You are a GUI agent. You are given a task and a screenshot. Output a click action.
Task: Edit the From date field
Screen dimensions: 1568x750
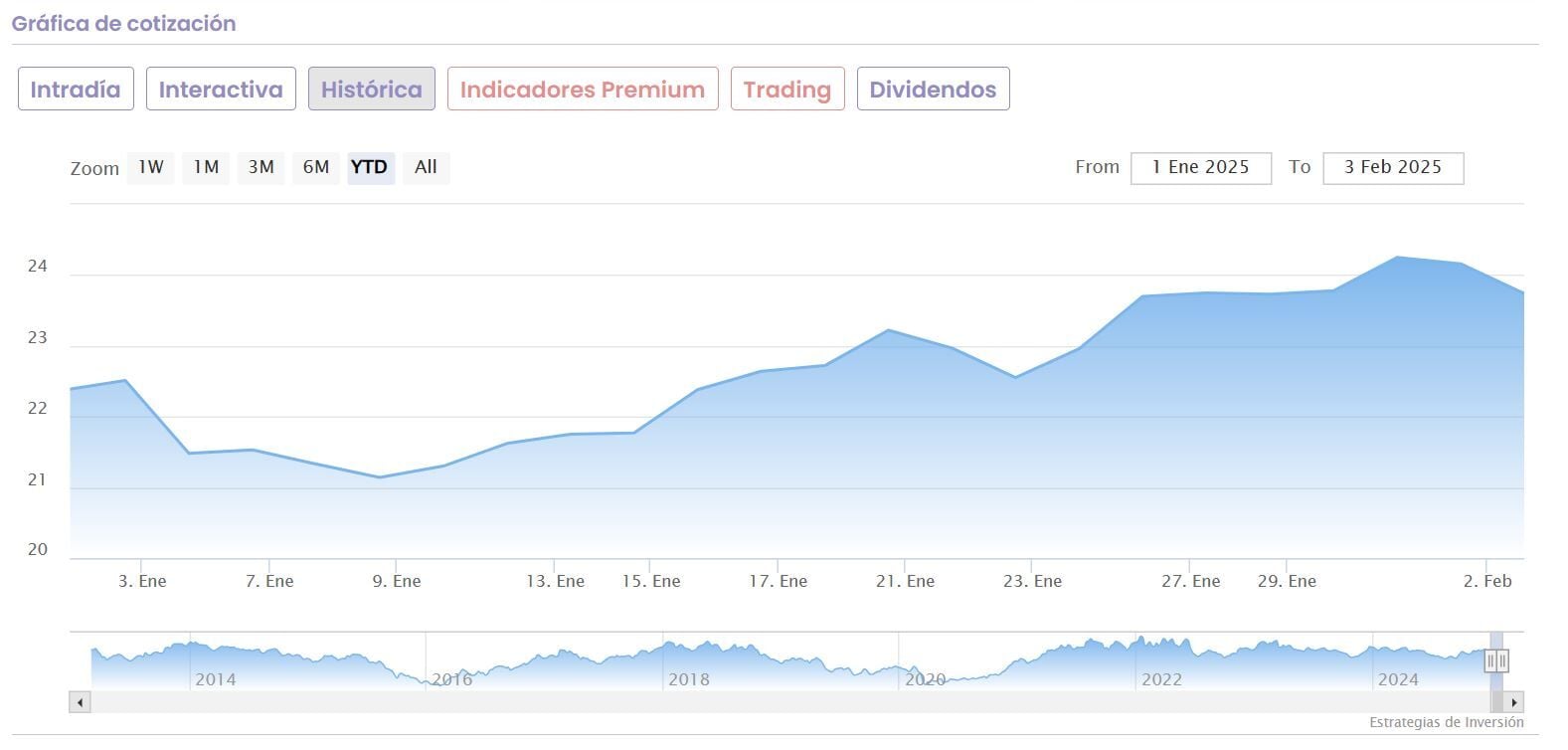1200,167
